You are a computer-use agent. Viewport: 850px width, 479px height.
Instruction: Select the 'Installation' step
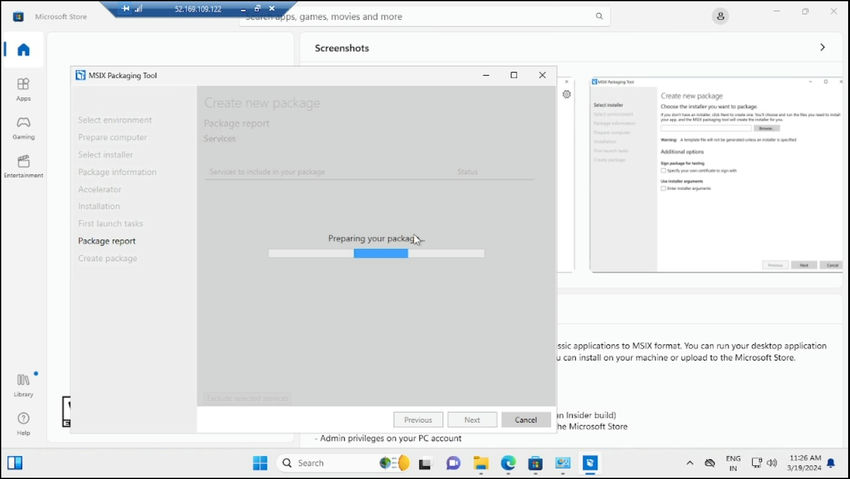coord(99,206)
